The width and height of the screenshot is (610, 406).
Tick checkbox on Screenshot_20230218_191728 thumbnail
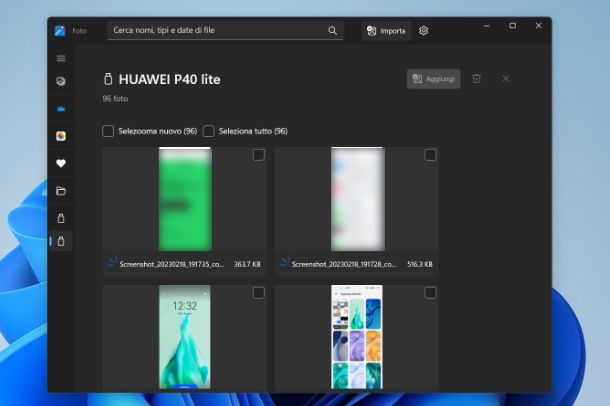[430, 155]
